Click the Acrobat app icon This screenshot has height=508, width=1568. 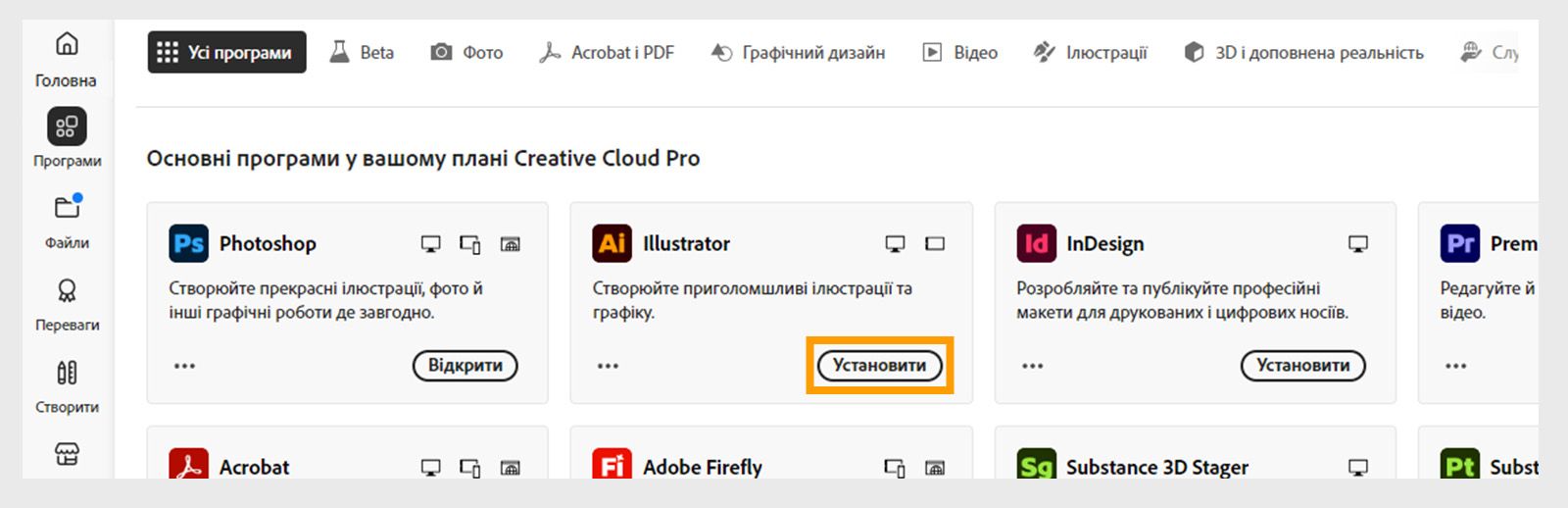point(188,463)
